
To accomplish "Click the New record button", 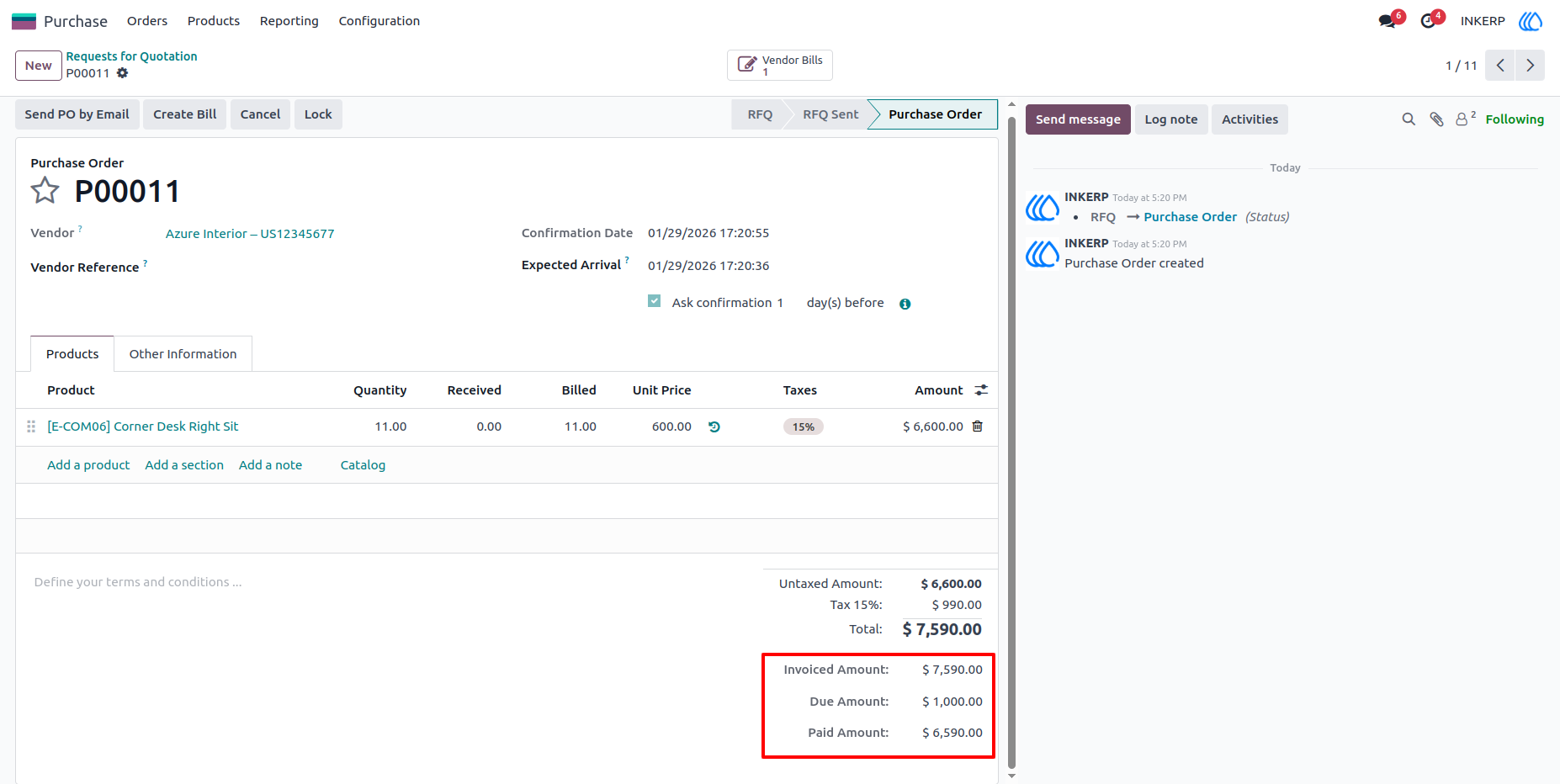I will click(39, 66).
